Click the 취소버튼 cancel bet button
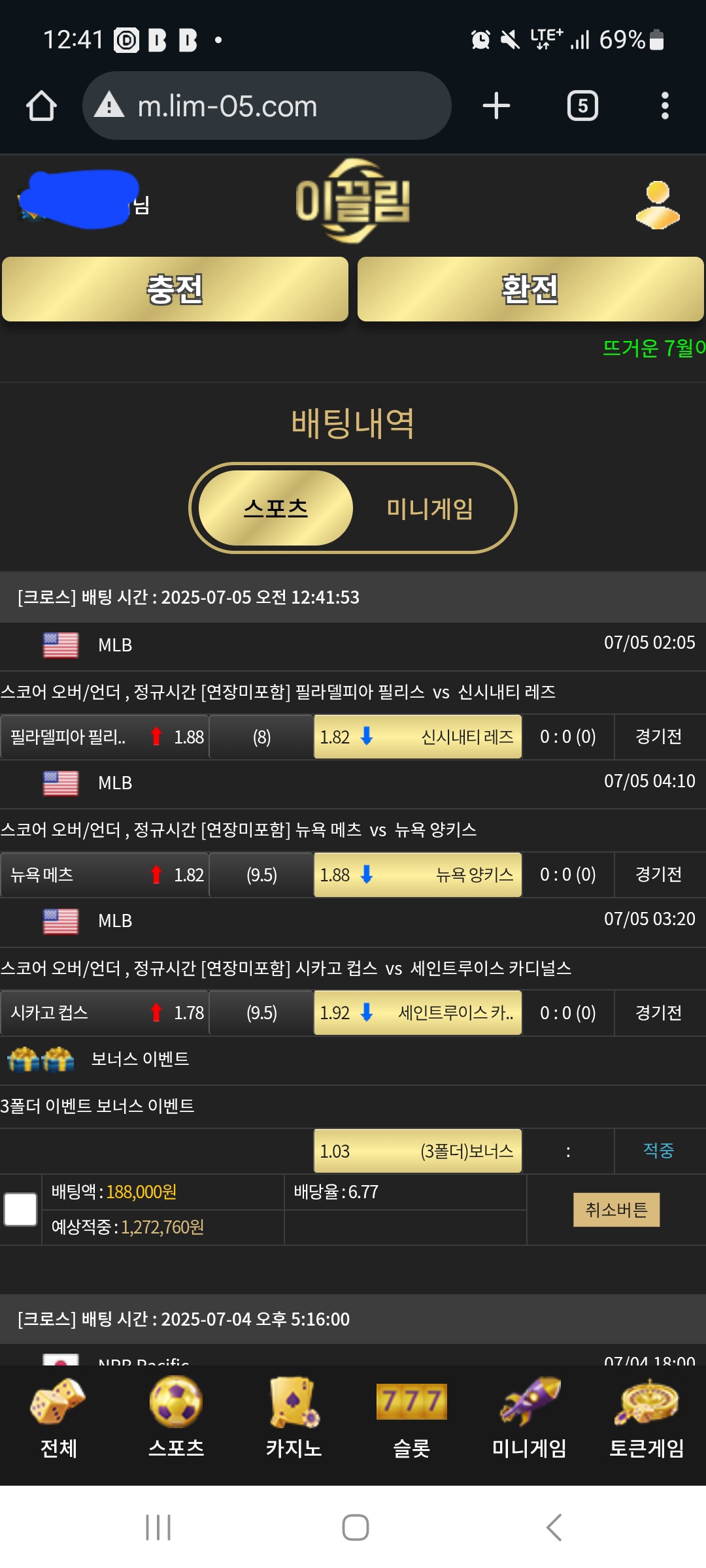The height and width of the screenshot is (1568, 706). 616,1210
